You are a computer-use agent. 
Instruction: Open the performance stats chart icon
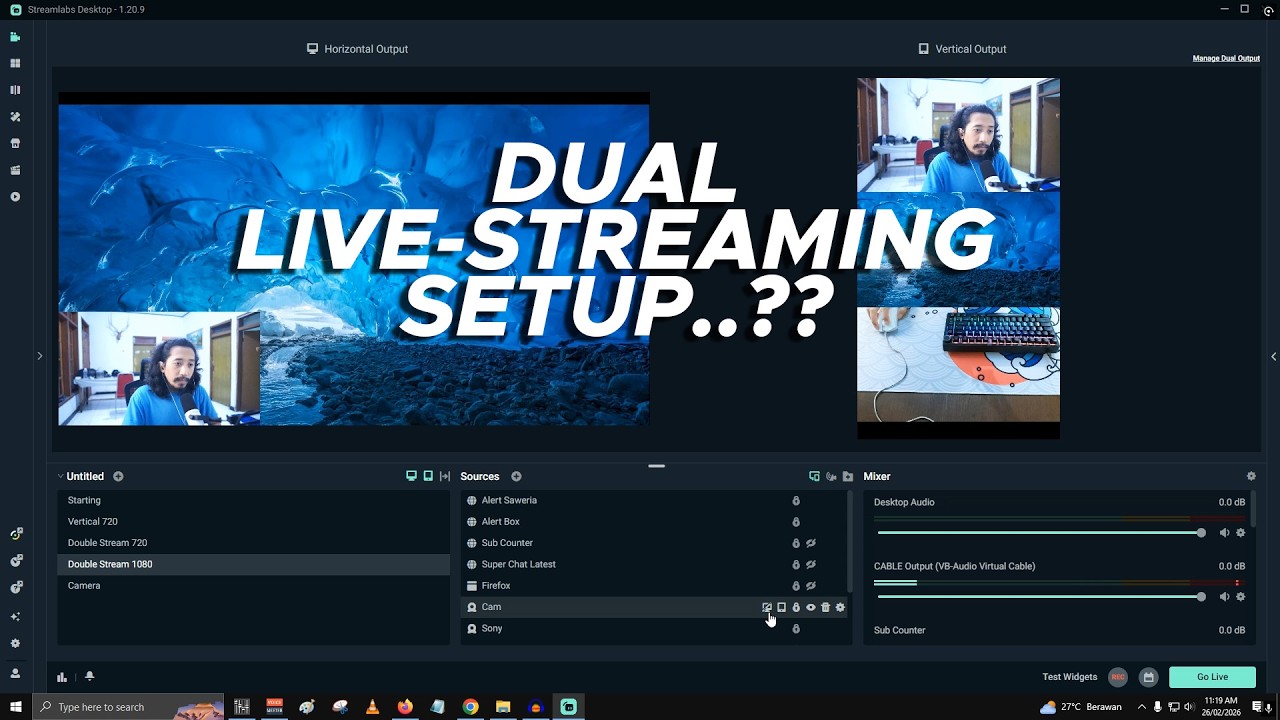62,677
